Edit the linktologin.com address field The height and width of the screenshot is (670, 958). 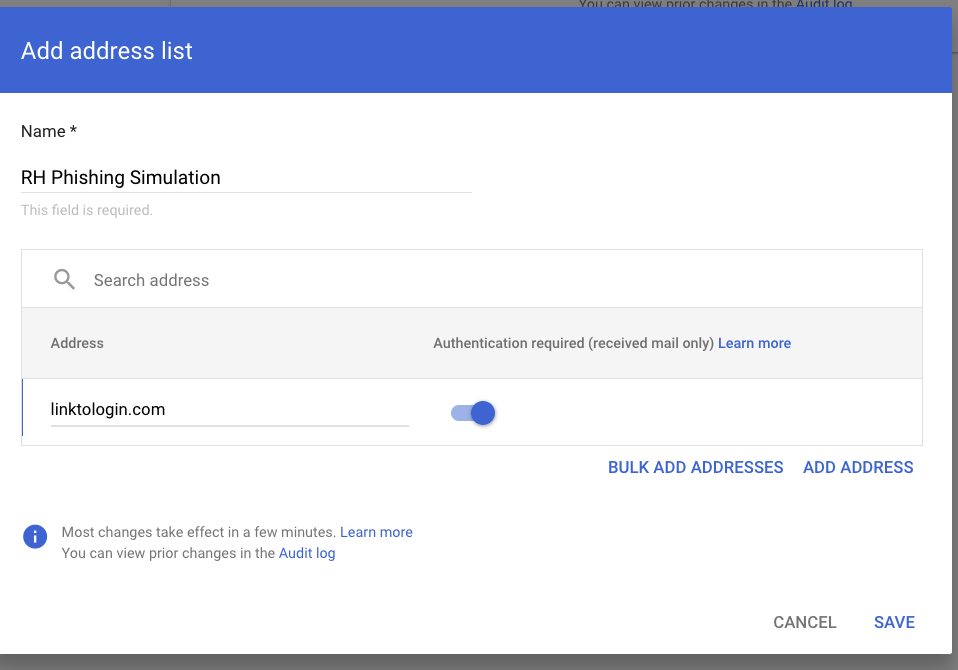click(229, 410)
